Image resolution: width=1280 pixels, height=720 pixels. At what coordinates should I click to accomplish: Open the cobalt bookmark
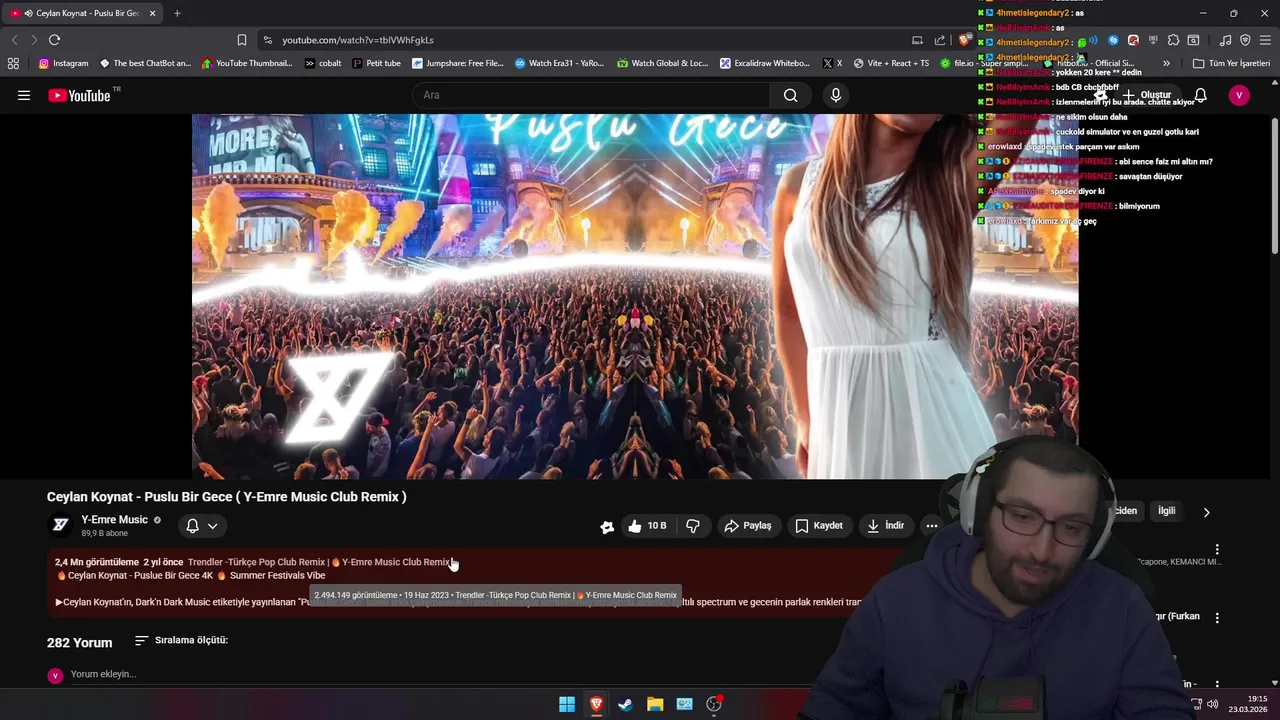point(323,63)
